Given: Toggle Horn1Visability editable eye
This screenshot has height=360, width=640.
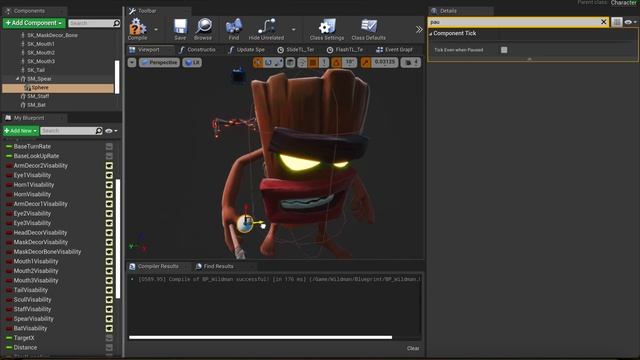Looking at the screenshot, I should [109, 185].
